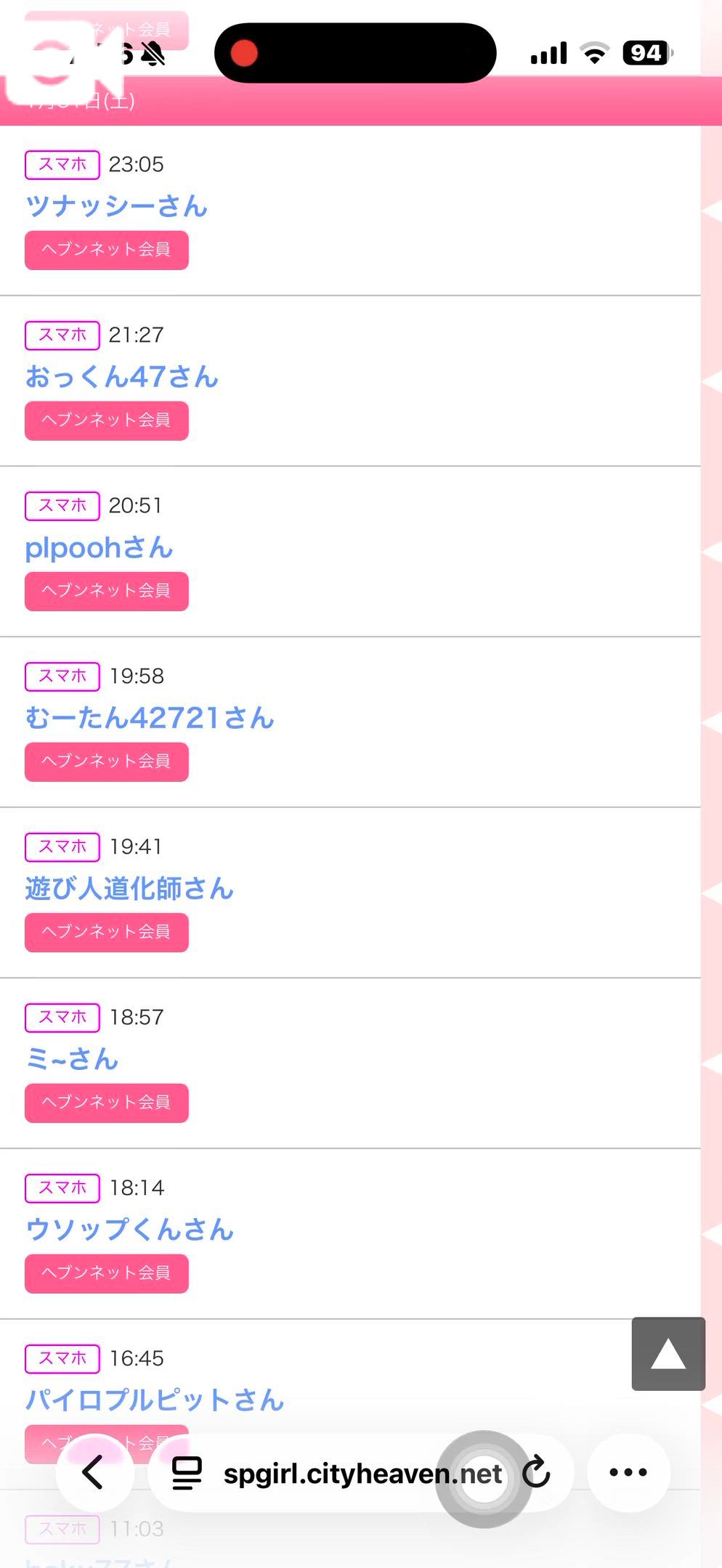The image size is (722, 1568).
Task: Go back with the browser back arrow
Action: click(94, 1472)
